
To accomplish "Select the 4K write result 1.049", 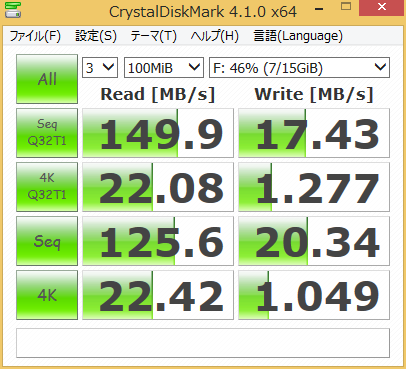I will coord(314,295).
